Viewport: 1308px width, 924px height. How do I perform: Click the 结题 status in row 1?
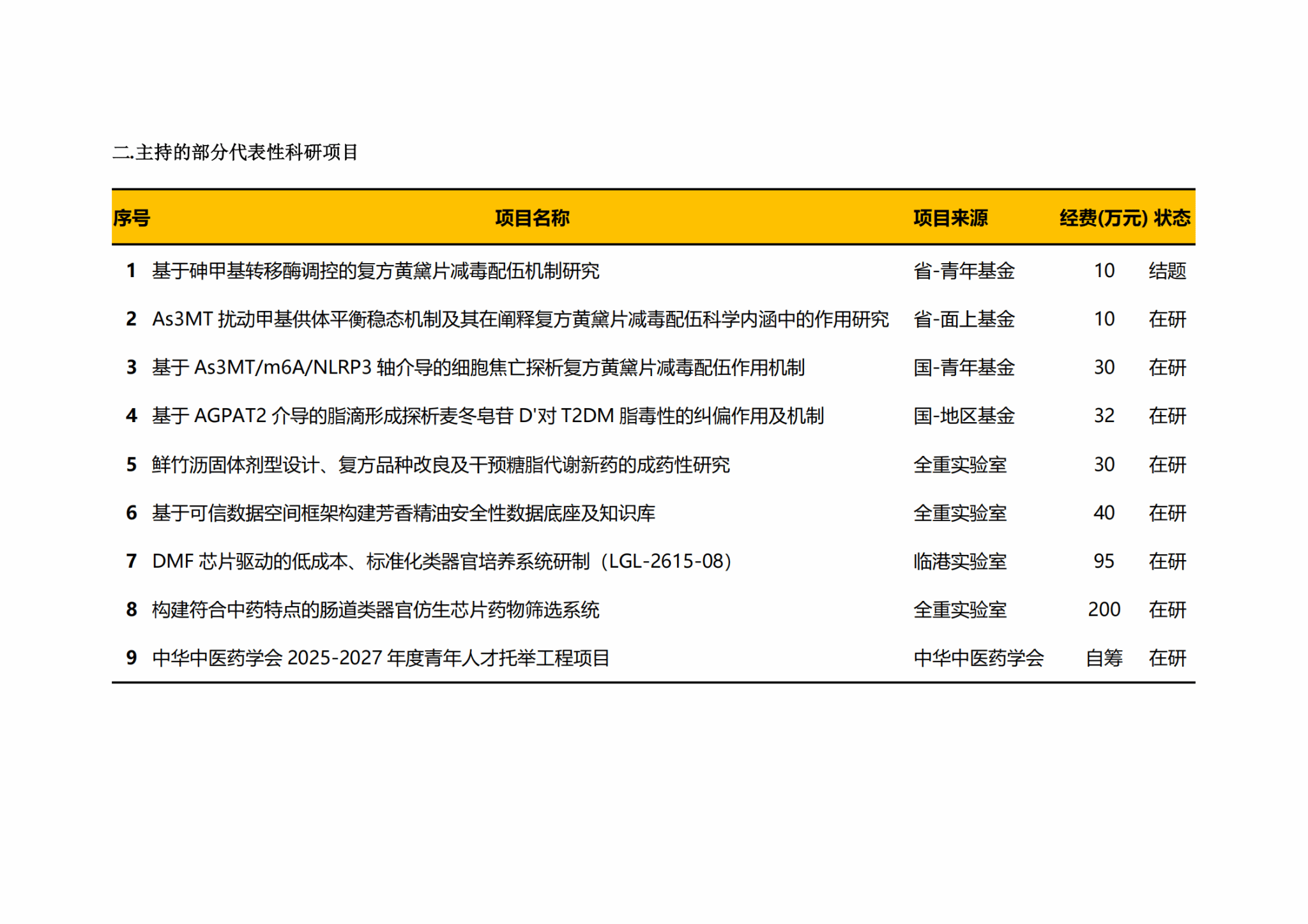1167,271
